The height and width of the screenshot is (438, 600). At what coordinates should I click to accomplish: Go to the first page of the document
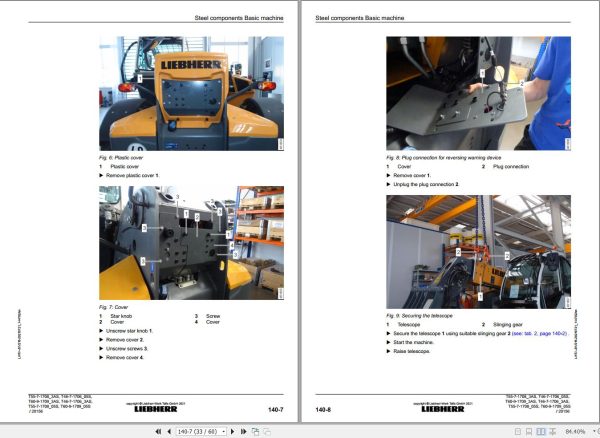(158, 431)
